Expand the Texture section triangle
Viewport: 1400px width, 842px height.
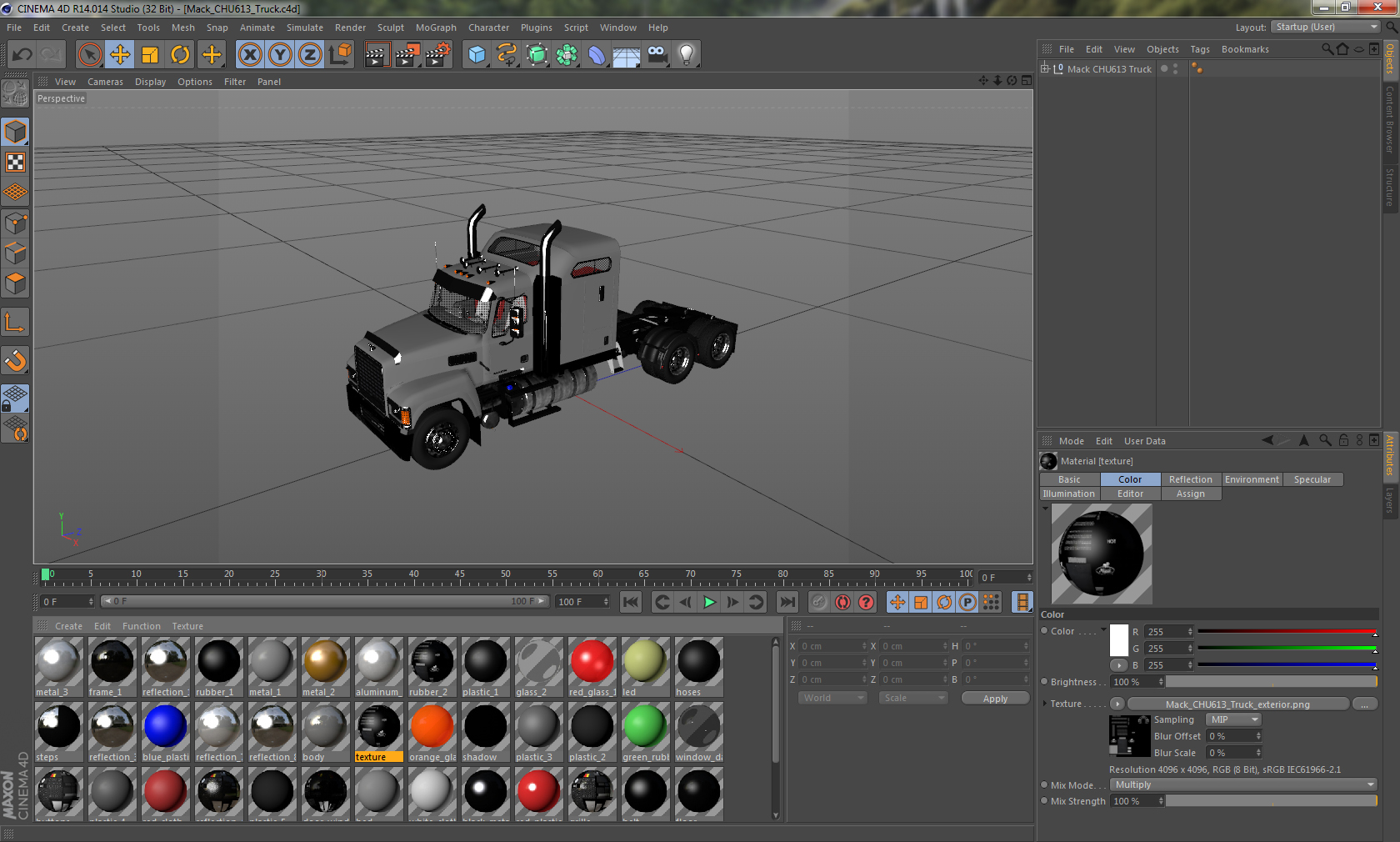[x=1045, y=704]
